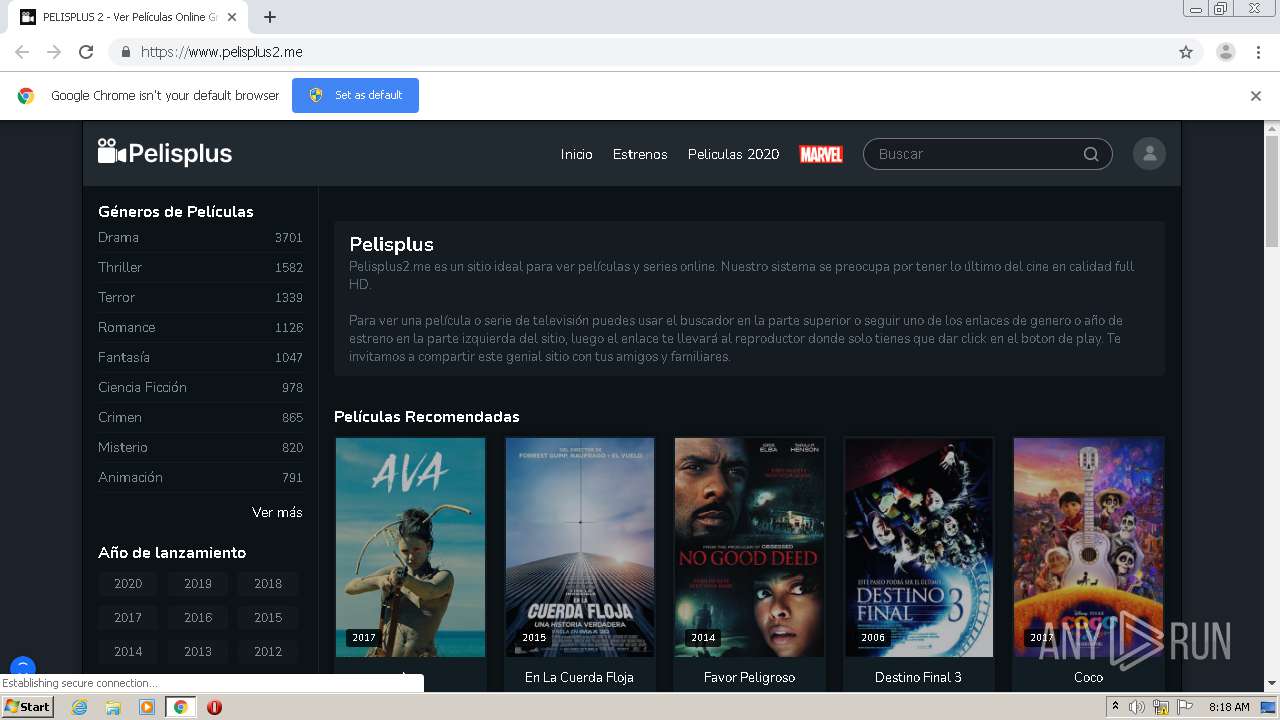
Task: Filter by year 2014
Action: 128,652
